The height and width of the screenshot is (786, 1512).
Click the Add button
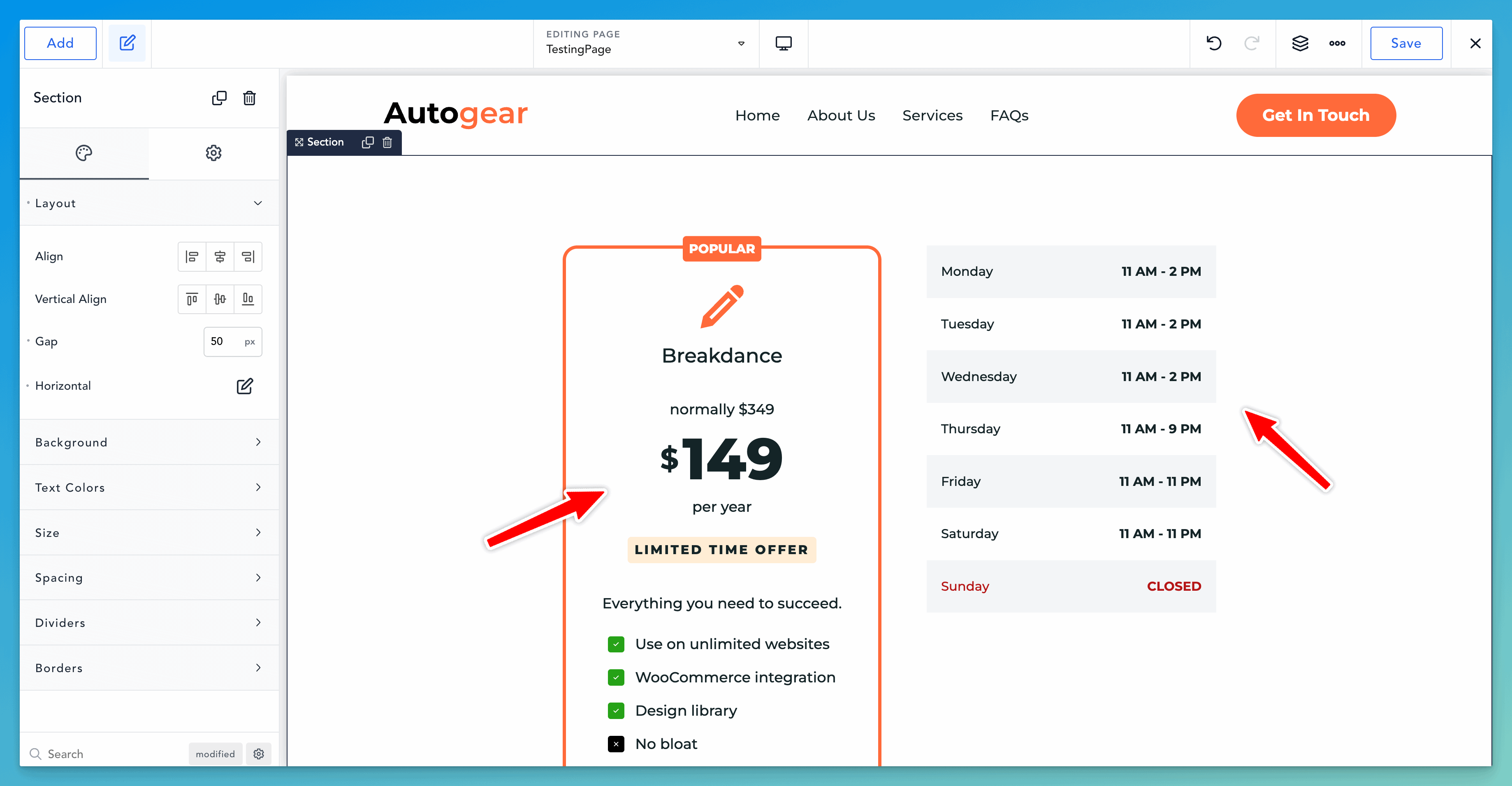tap(60, 43)
